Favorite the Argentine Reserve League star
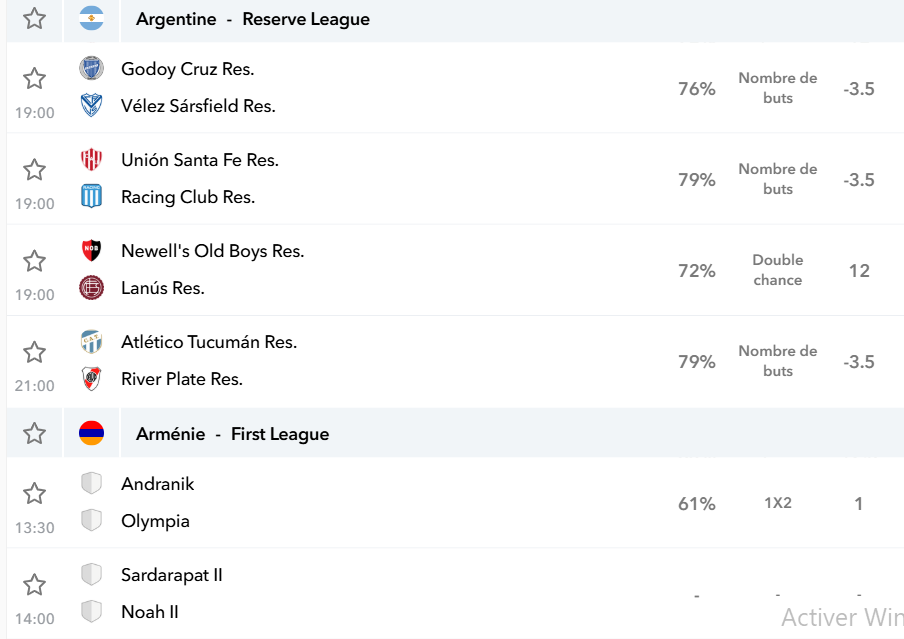 coord(34,18)
